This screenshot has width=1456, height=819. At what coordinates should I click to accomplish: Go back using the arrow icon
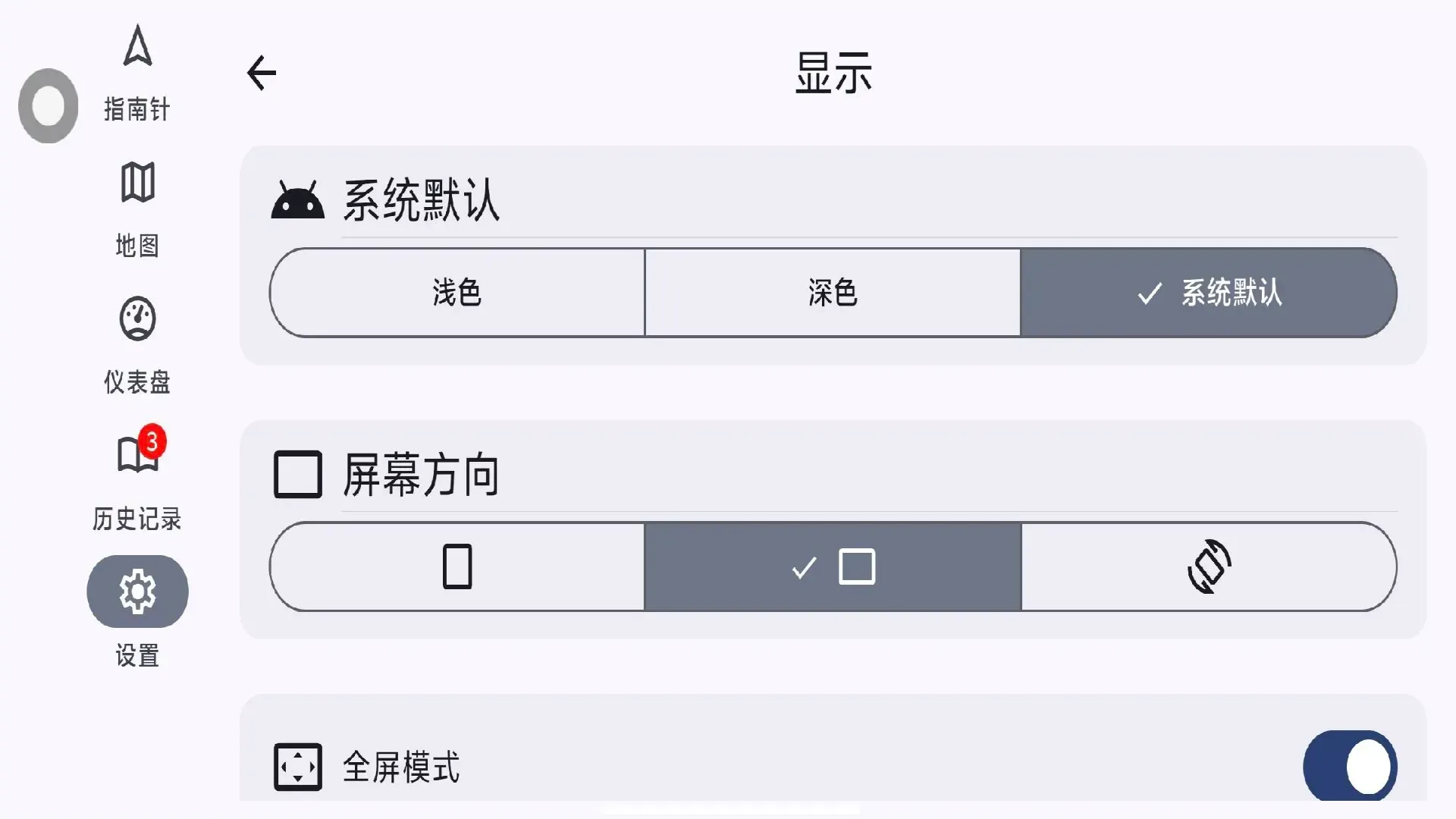(x=262, y=74)
